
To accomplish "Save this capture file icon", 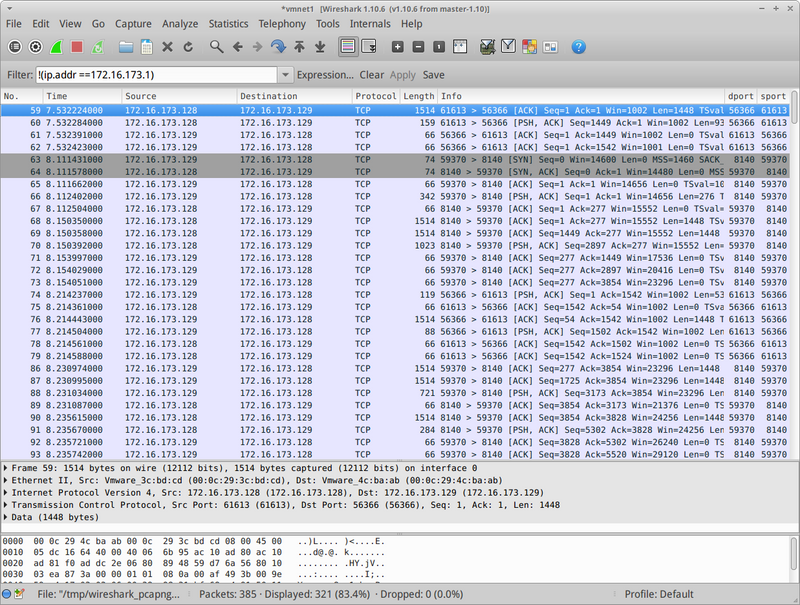I will pyautogui.click(x=147, y=47).
